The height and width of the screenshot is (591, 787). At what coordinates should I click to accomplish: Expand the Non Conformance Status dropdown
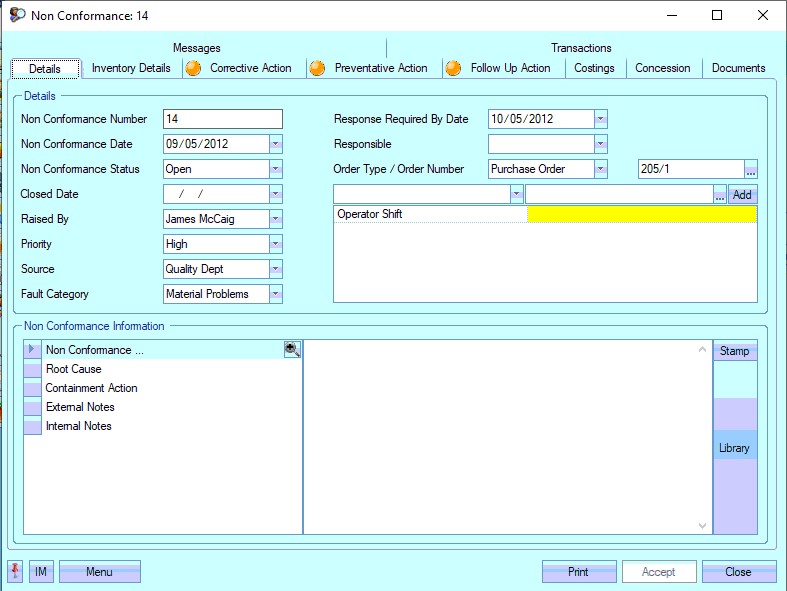(275, 169)
